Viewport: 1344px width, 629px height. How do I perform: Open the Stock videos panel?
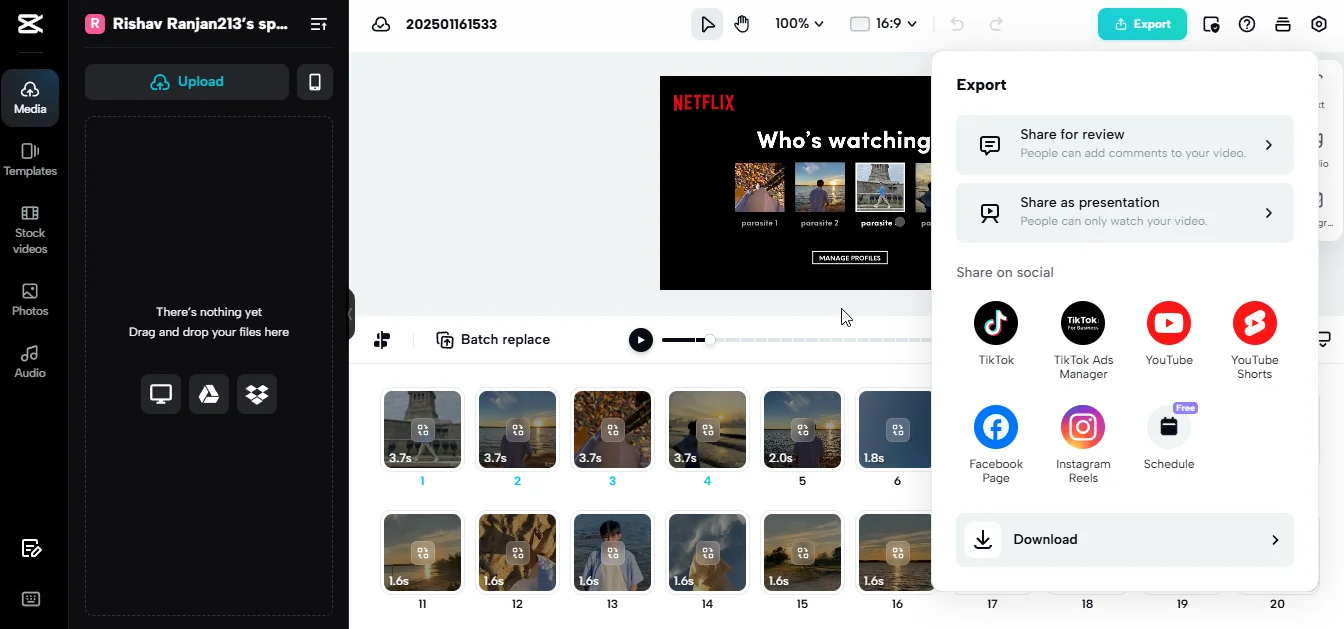[x=30, y=229]
